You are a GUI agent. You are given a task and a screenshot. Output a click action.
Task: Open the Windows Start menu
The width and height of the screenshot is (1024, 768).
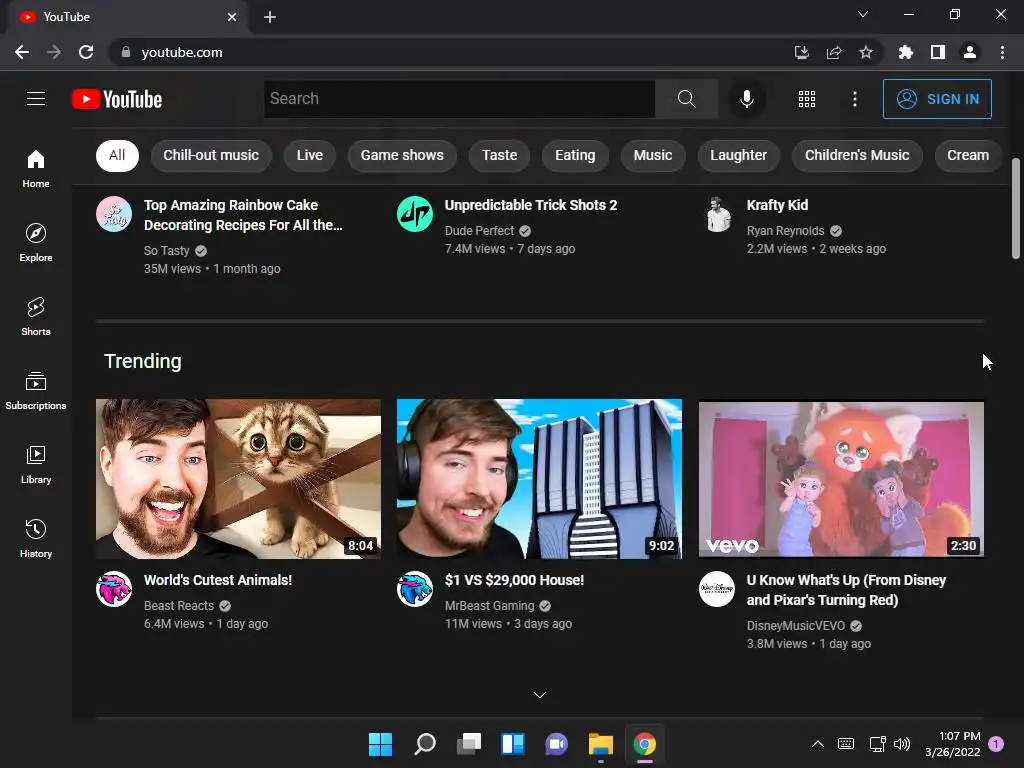(x=380, y=744)
